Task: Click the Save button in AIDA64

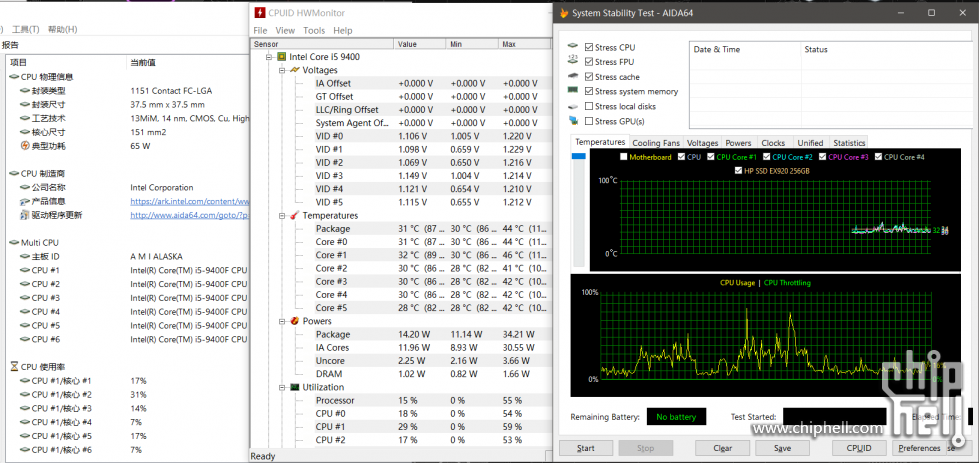Action: (x=782, y=448)
